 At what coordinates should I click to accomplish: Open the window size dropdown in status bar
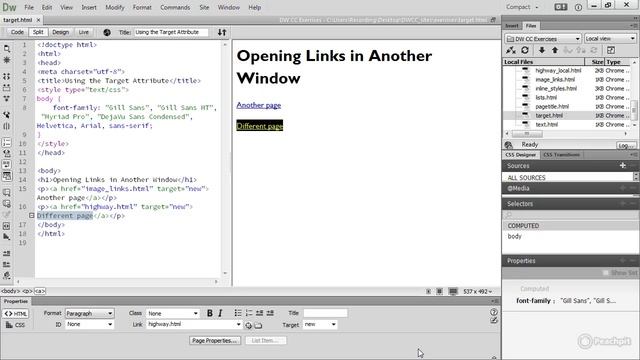click(x=478, y=291)
